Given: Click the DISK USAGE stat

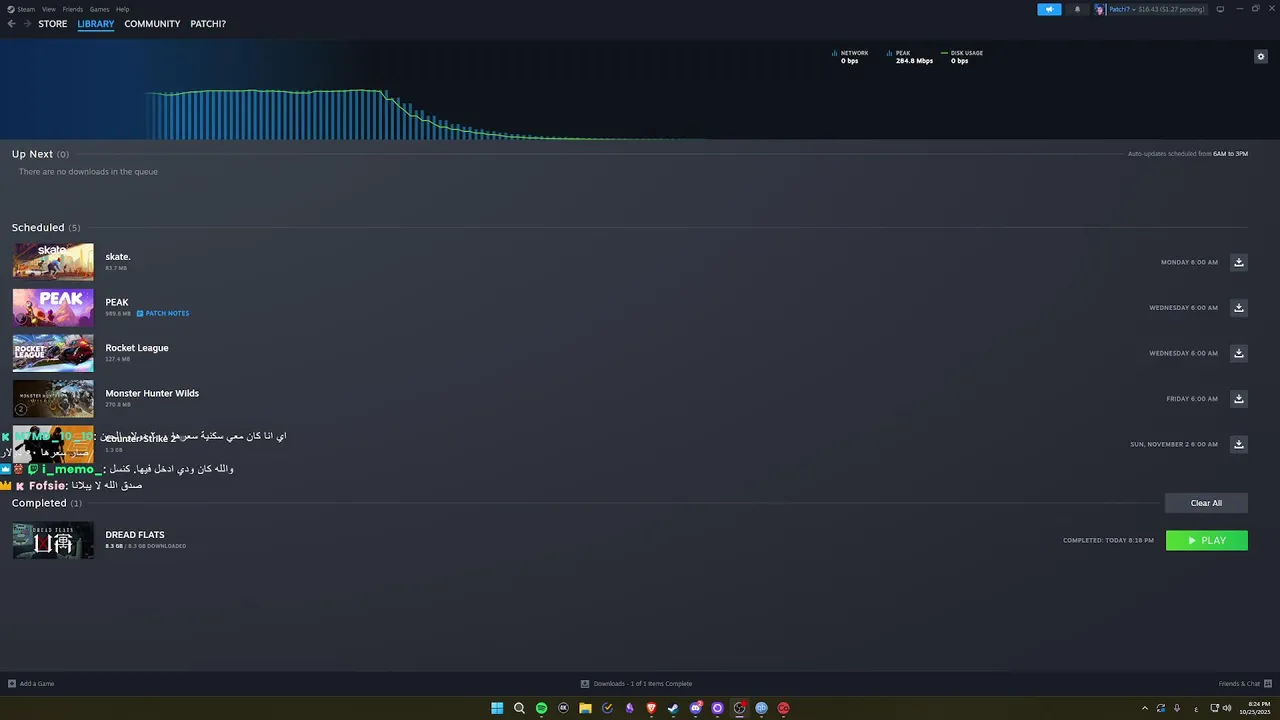Looking at the screenshot, I should click(962, 57).
